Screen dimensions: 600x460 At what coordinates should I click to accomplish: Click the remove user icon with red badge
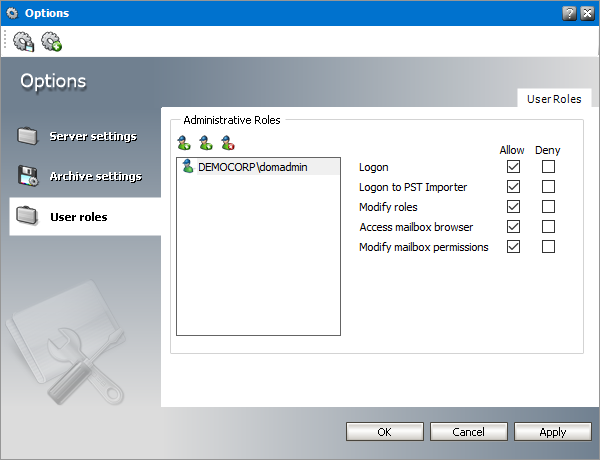[x=228, y=143]
